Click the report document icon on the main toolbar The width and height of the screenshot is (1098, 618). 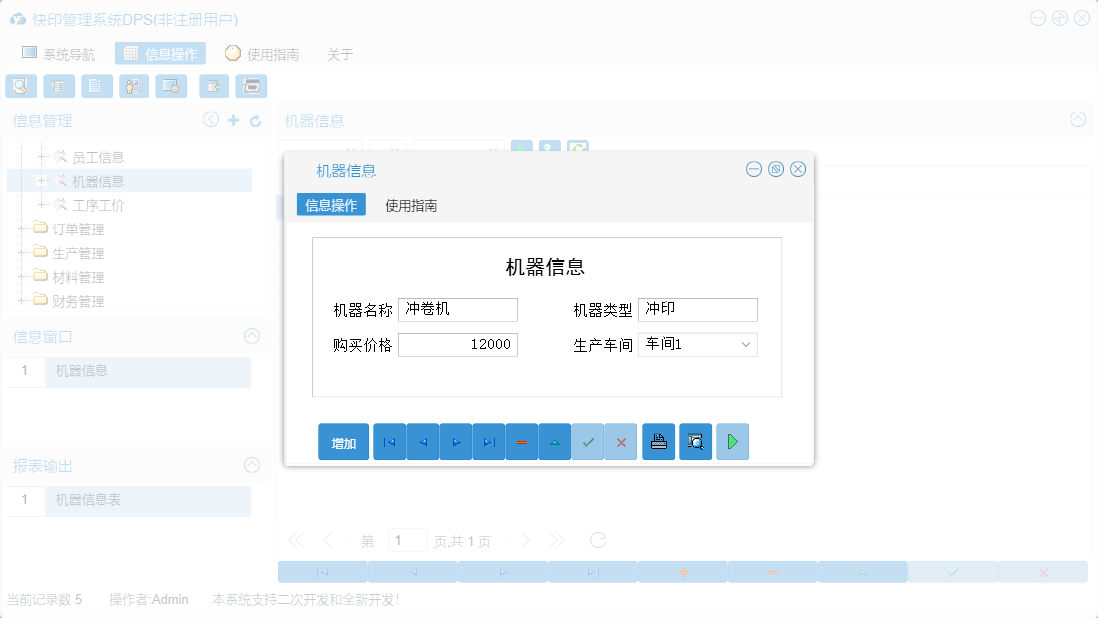tap(96, 86)
